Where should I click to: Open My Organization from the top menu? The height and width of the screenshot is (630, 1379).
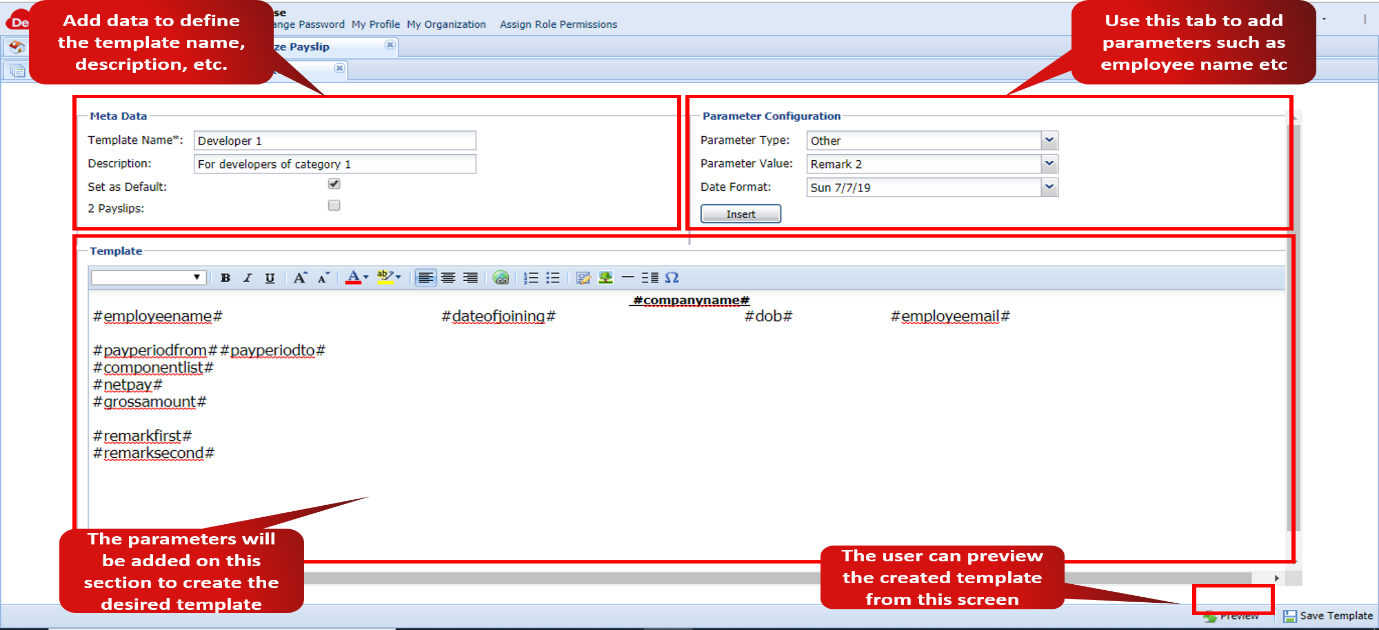446,24
